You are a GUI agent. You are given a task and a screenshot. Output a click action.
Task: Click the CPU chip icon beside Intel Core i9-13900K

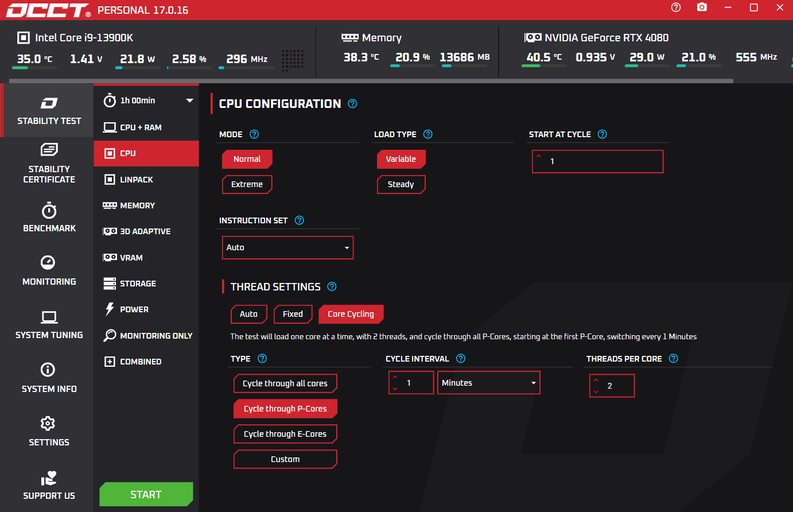pyautogui.click(x=23, y=37)
